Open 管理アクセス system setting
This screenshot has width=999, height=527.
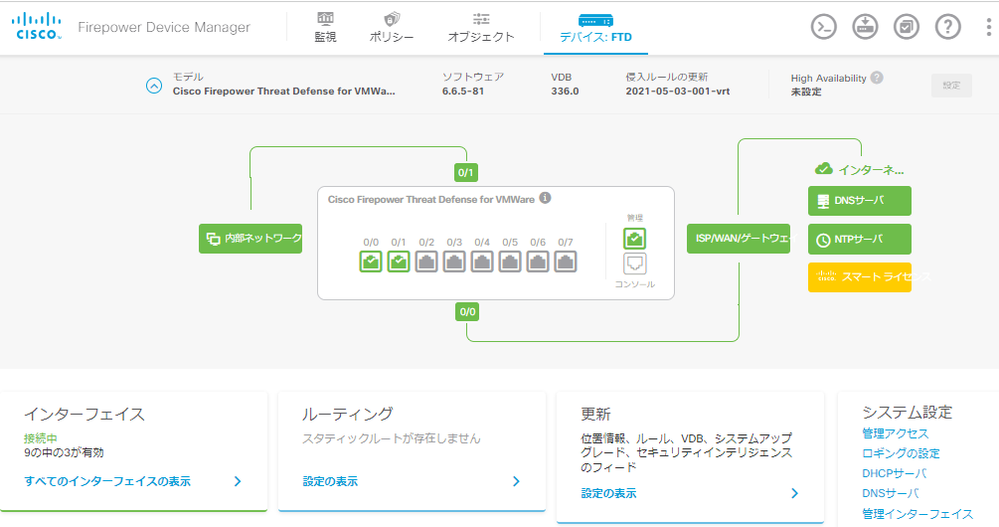click(895, 433)
